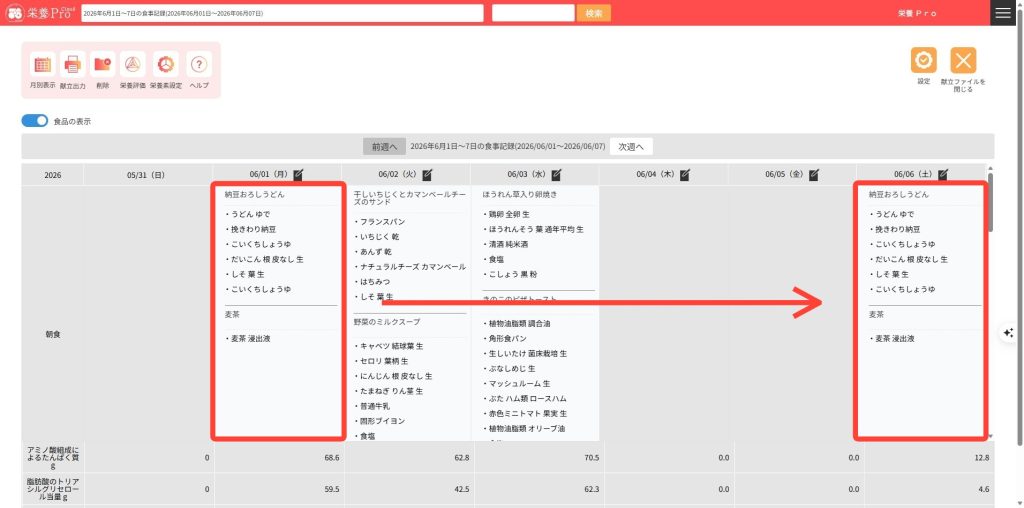Click the protein value 68.6

tap(332, 458)
